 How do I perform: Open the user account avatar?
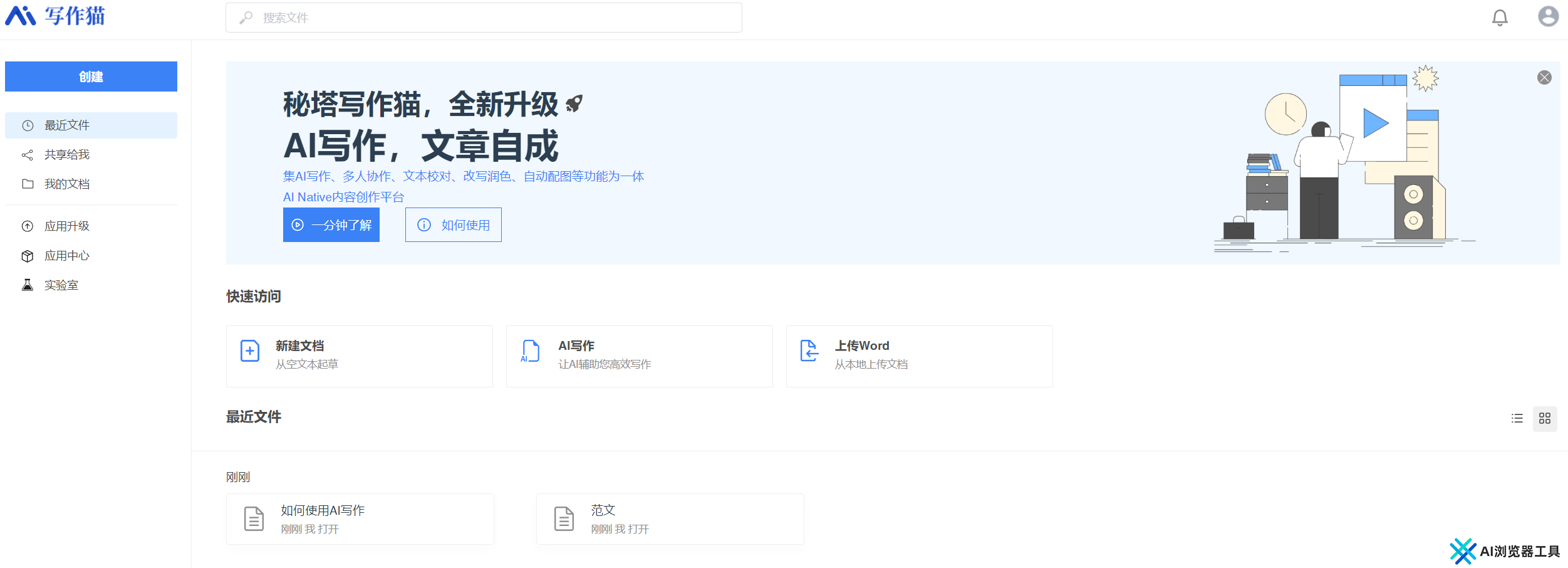pyautogui.click(x=1549, y=16)
